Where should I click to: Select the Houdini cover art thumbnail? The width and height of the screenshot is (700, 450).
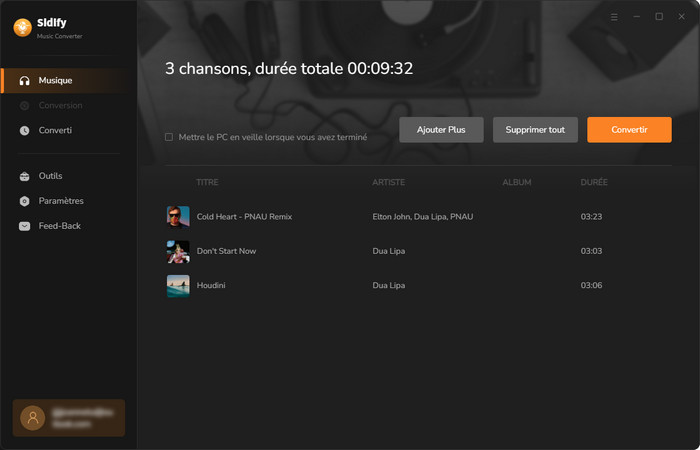pos(178,285)
